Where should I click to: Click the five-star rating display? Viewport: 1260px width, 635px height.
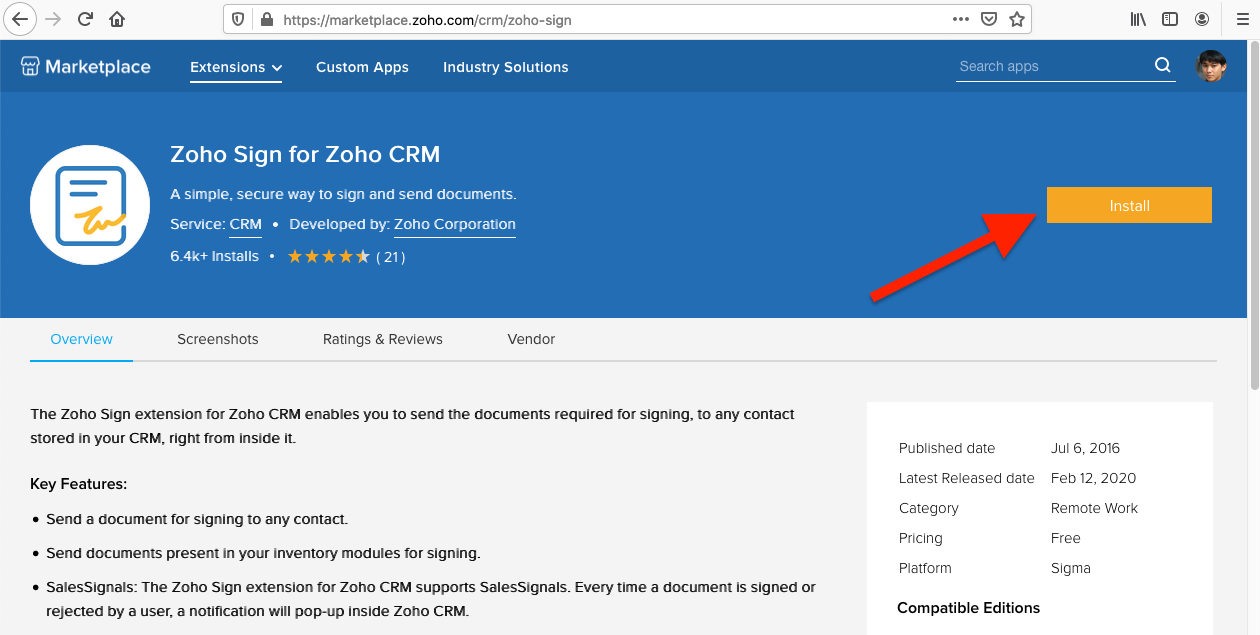(x=329, y=257)
